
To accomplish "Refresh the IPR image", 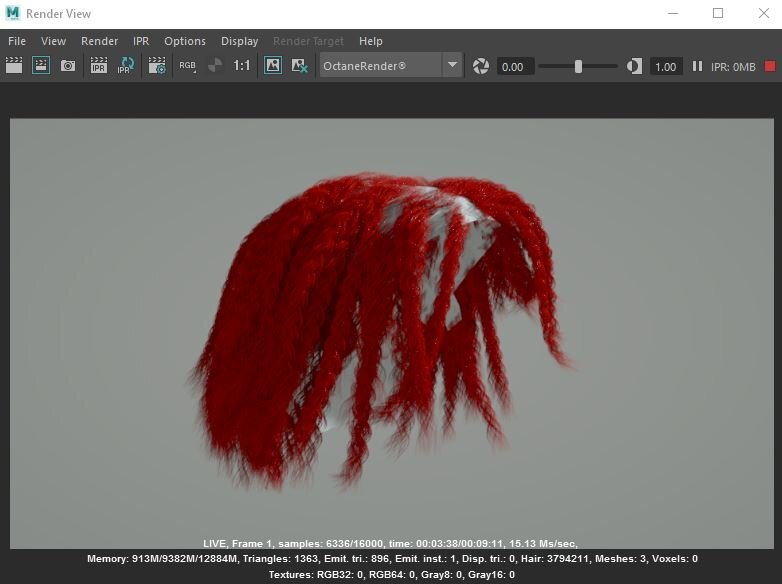I will pyautogui.click(x=126, y=66).
